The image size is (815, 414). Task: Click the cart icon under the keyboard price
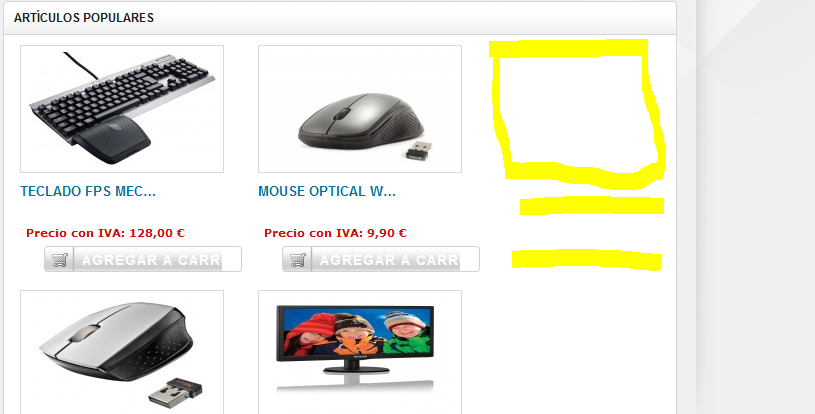pyautogui.click(x=59, y=259)
